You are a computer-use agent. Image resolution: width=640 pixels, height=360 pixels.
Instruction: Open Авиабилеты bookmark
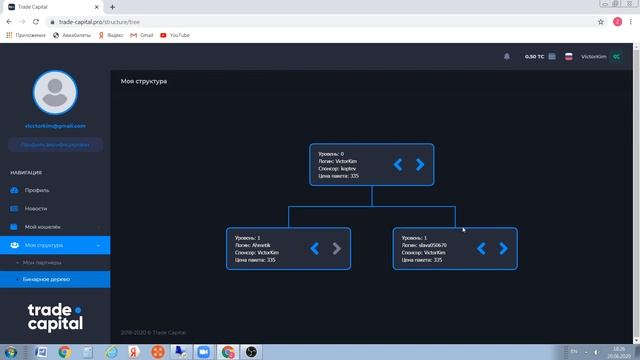[x=71, y=35]
